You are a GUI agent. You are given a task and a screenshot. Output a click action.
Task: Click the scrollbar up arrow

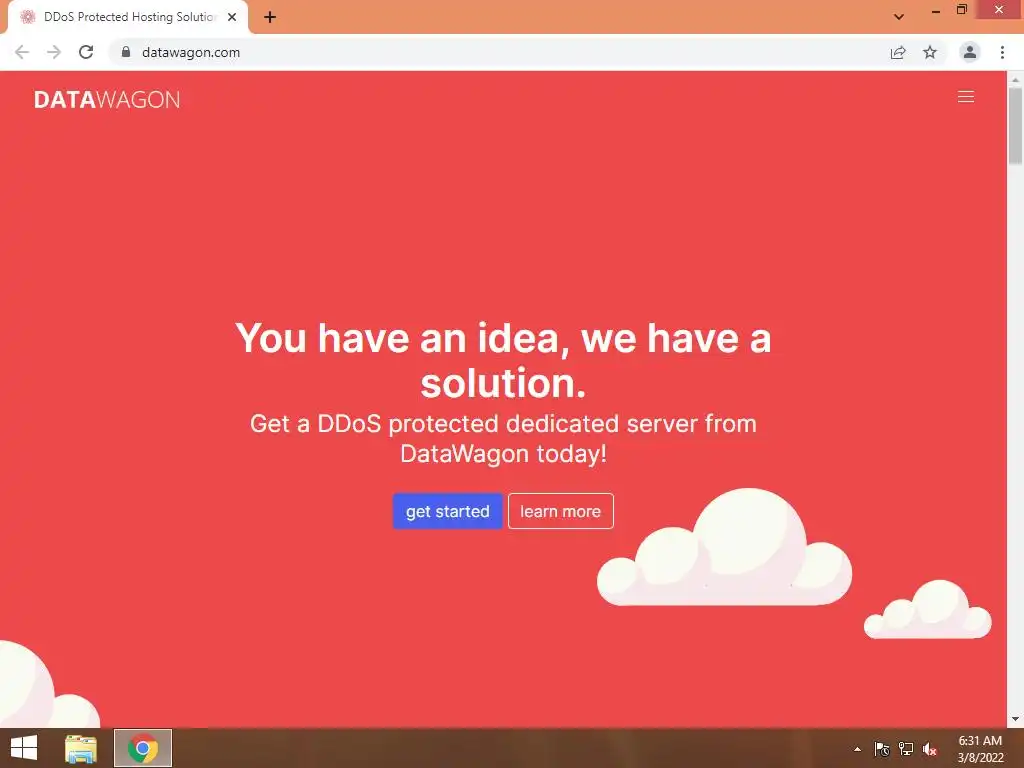(1015, 80)
